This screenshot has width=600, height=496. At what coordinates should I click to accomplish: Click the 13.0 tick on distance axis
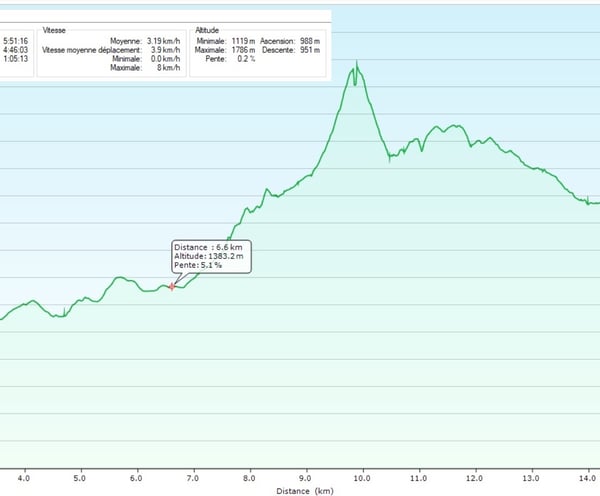coord(531,478)
